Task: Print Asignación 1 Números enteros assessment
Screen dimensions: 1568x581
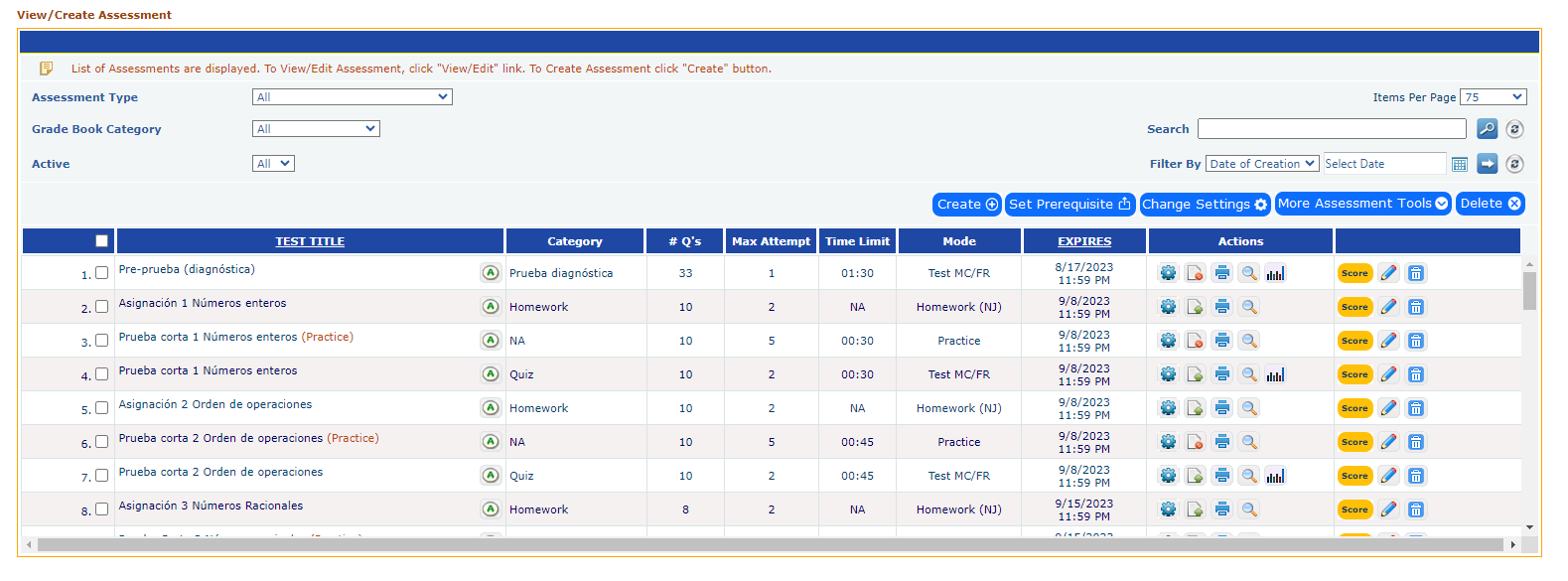Action: pos(1222,307)
